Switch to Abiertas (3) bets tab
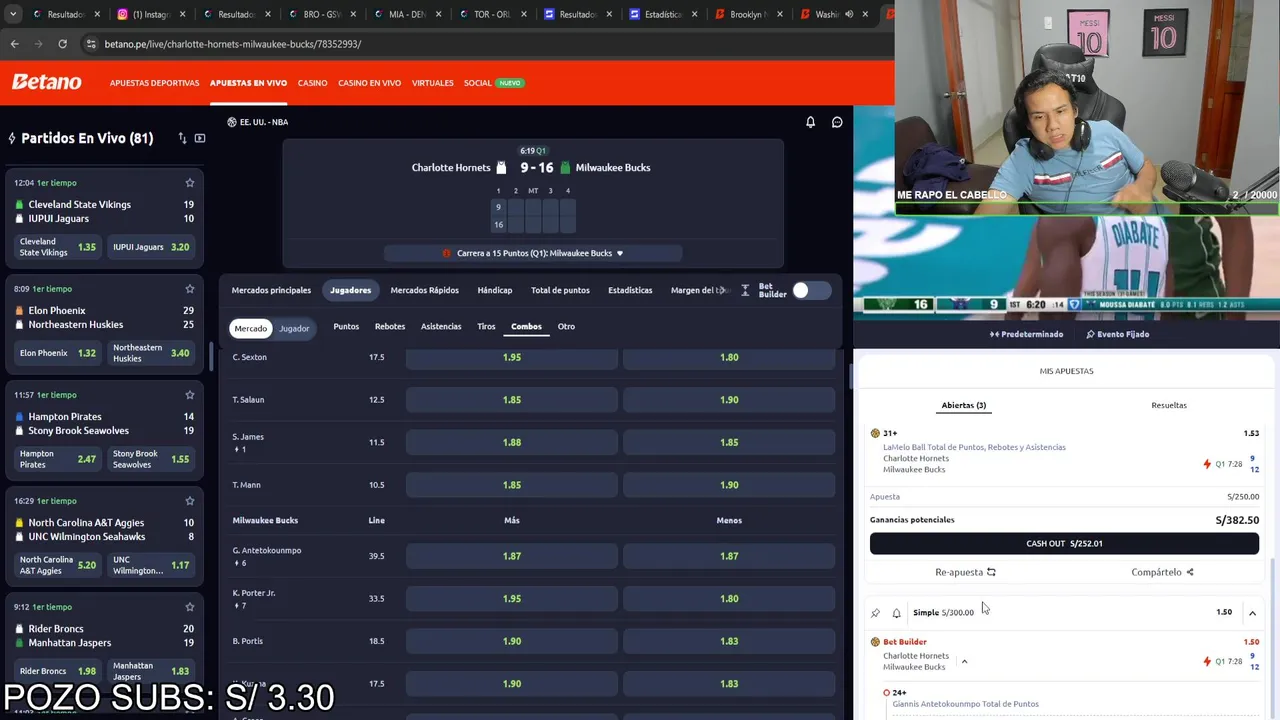1280x720 pixels. 964,405
